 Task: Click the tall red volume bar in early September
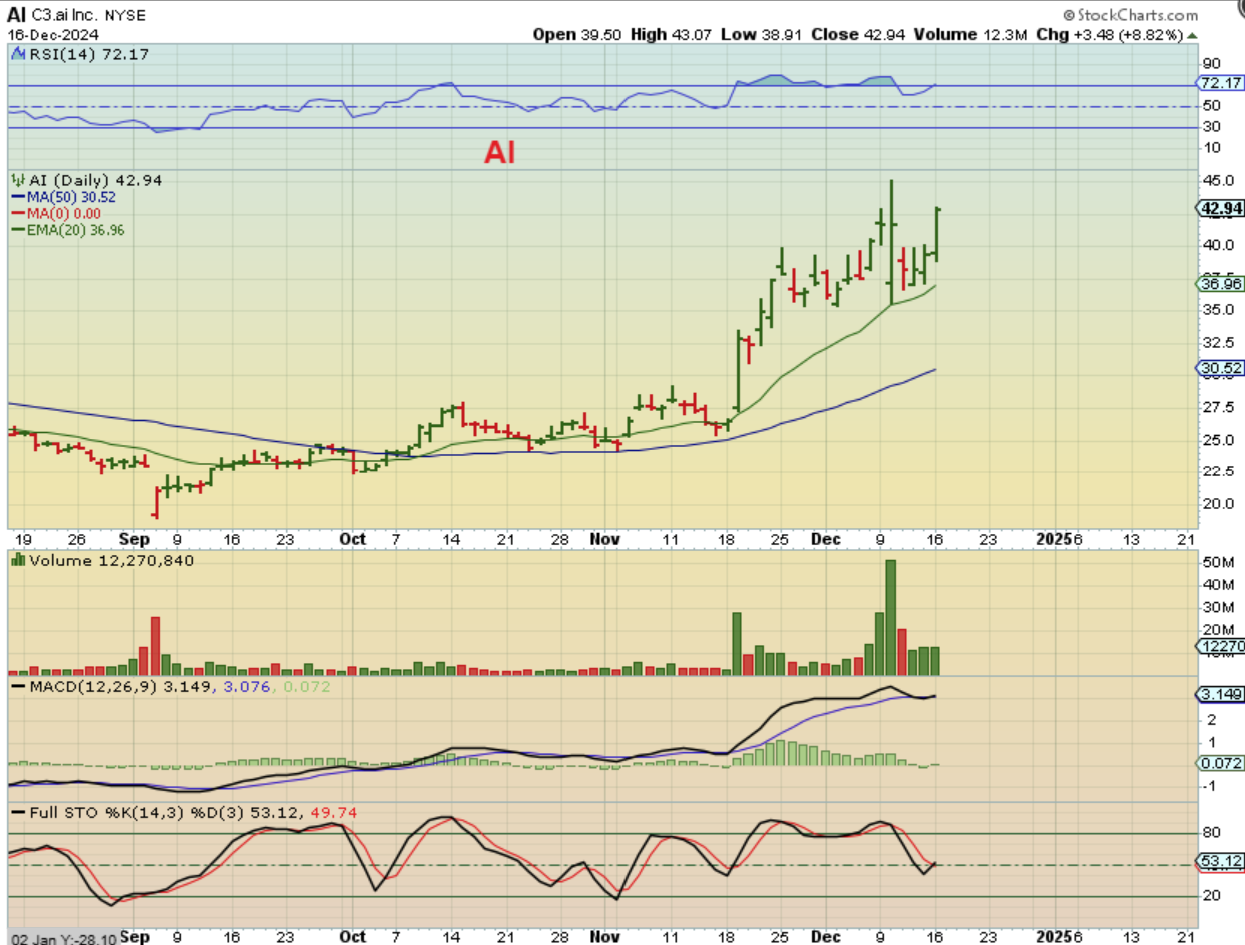[155, 645]
